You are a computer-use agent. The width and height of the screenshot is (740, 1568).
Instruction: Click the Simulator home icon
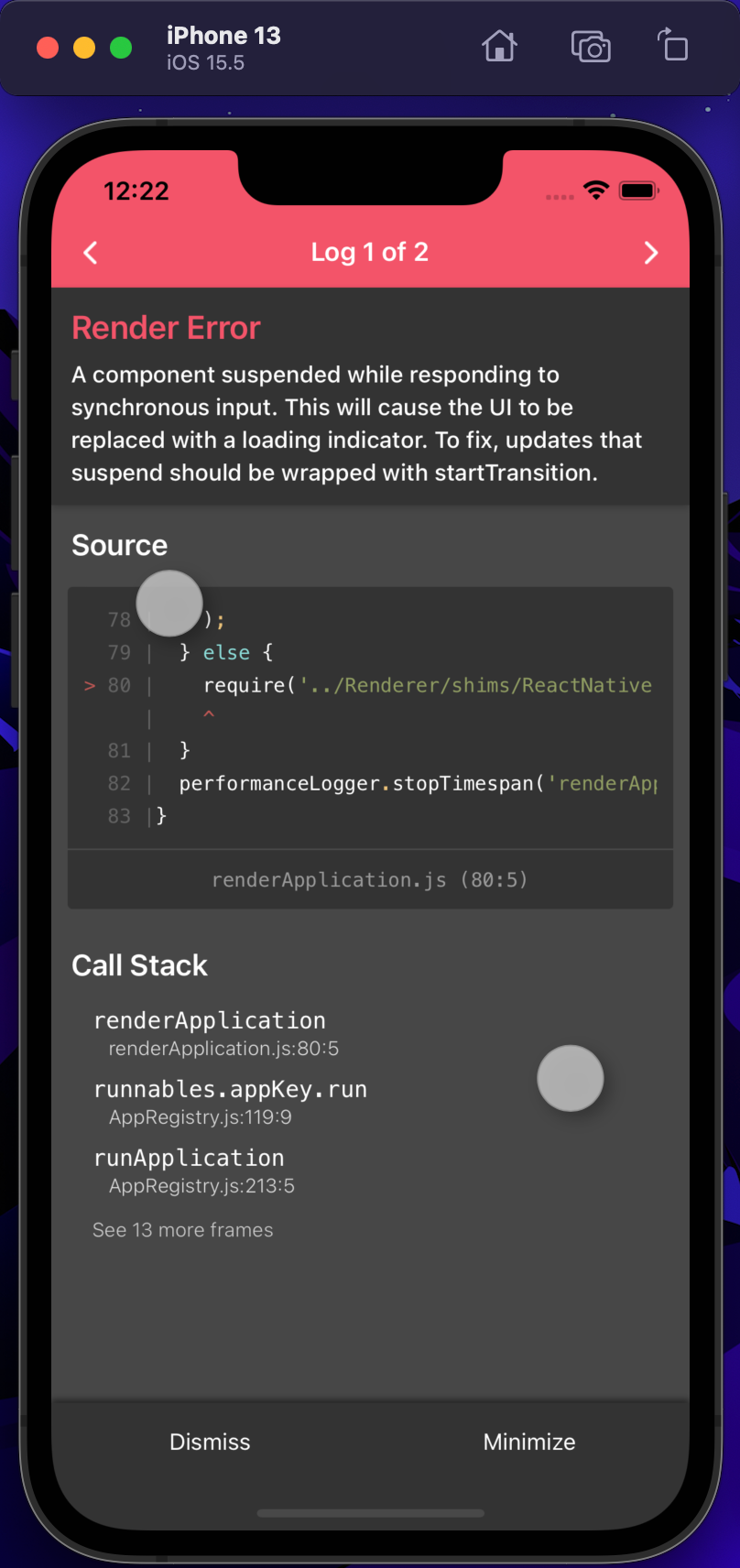pos(499,46)
